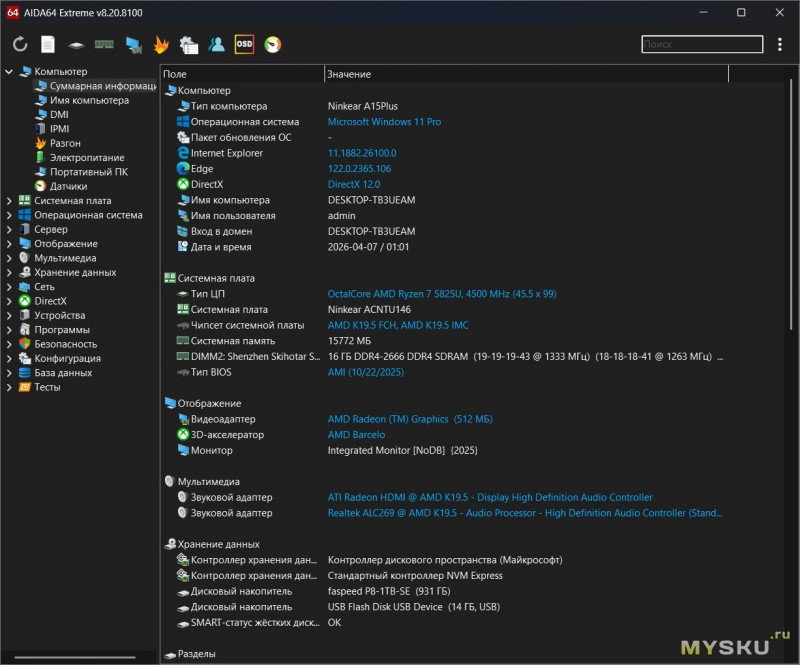Image resolution: width=800 pixels, height=665 pixels.
Task: Open the gauge-shaped sensor panel icon
Action: tap(272, 44)
